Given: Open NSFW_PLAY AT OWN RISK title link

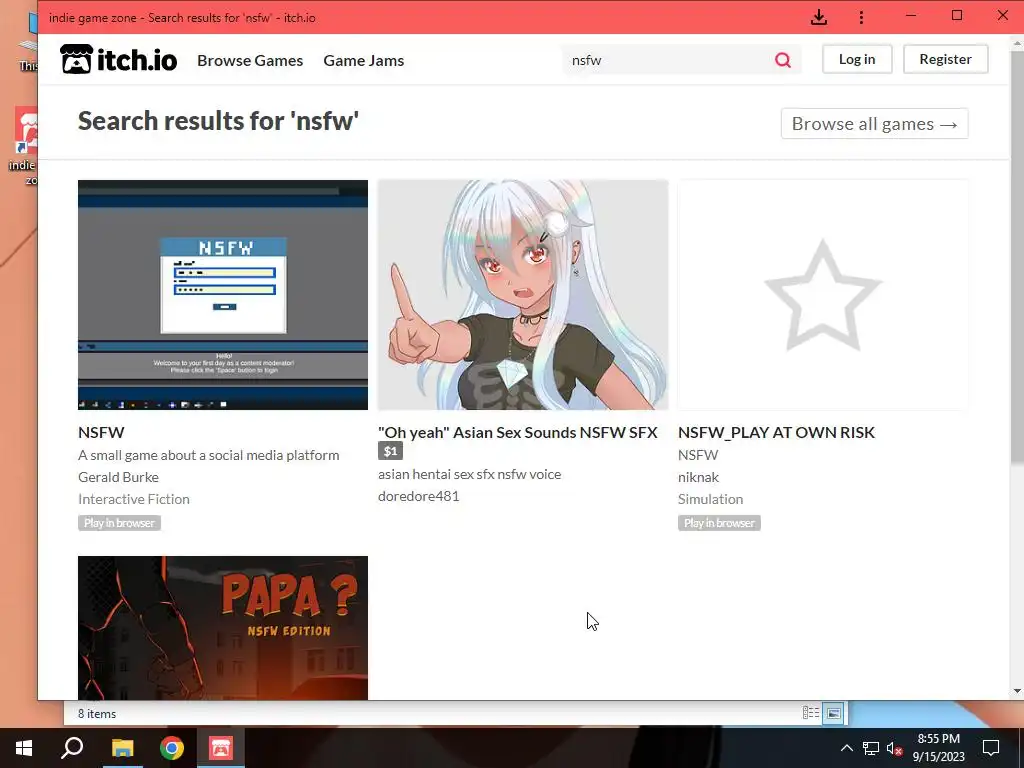Looking at the screenshot, I should click(x=776, y=432).
